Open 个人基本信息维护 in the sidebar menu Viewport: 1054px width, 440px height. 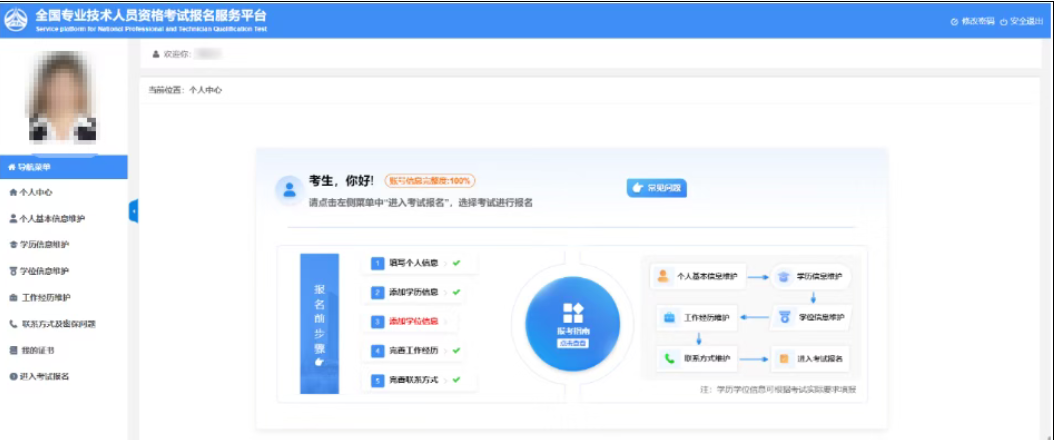pyautogui.click(x=47, y=219)
